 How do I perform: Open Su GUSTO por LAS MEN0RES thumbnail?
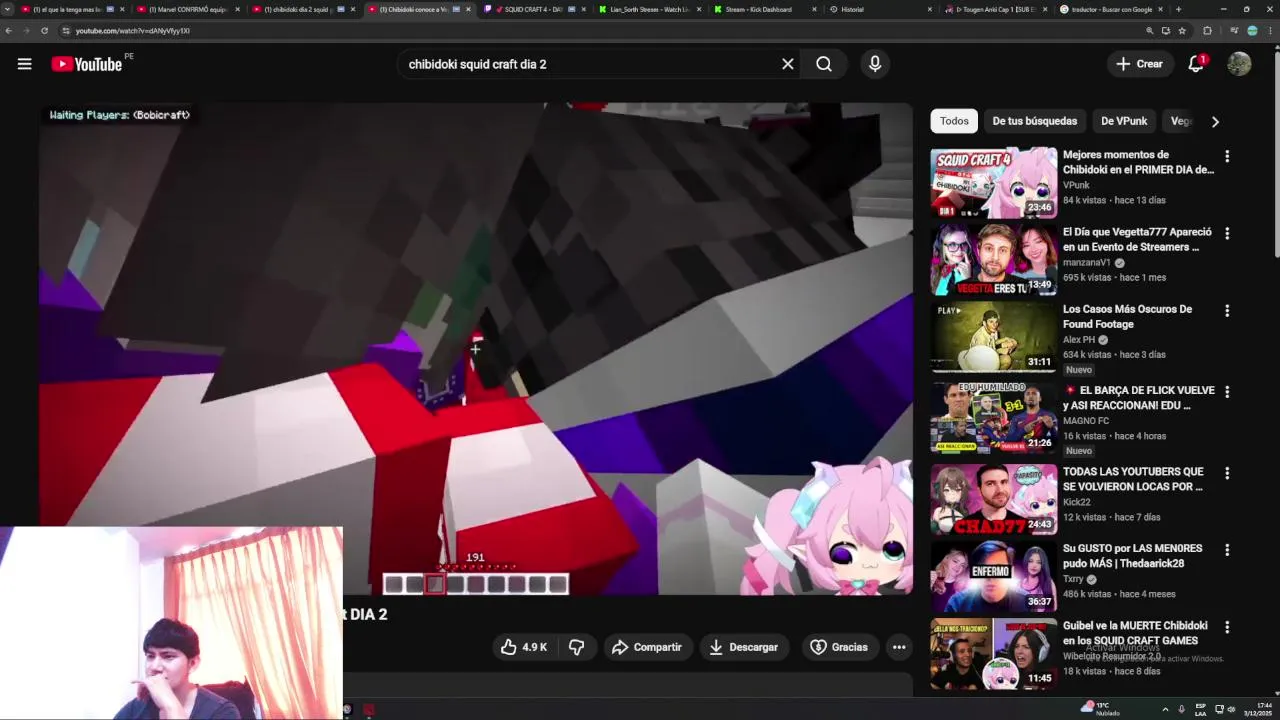tap(993, 576)
